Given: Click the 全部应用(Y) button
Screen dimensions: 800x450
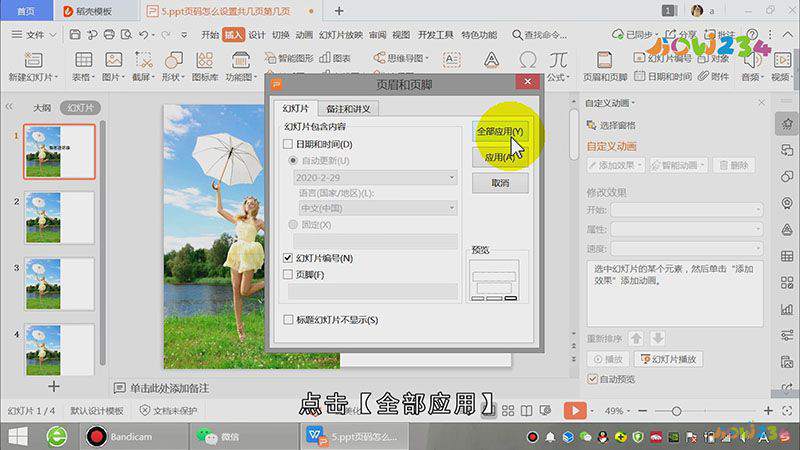Looking at the screenshot, I should pyautogui.click(x=500, y=131).
